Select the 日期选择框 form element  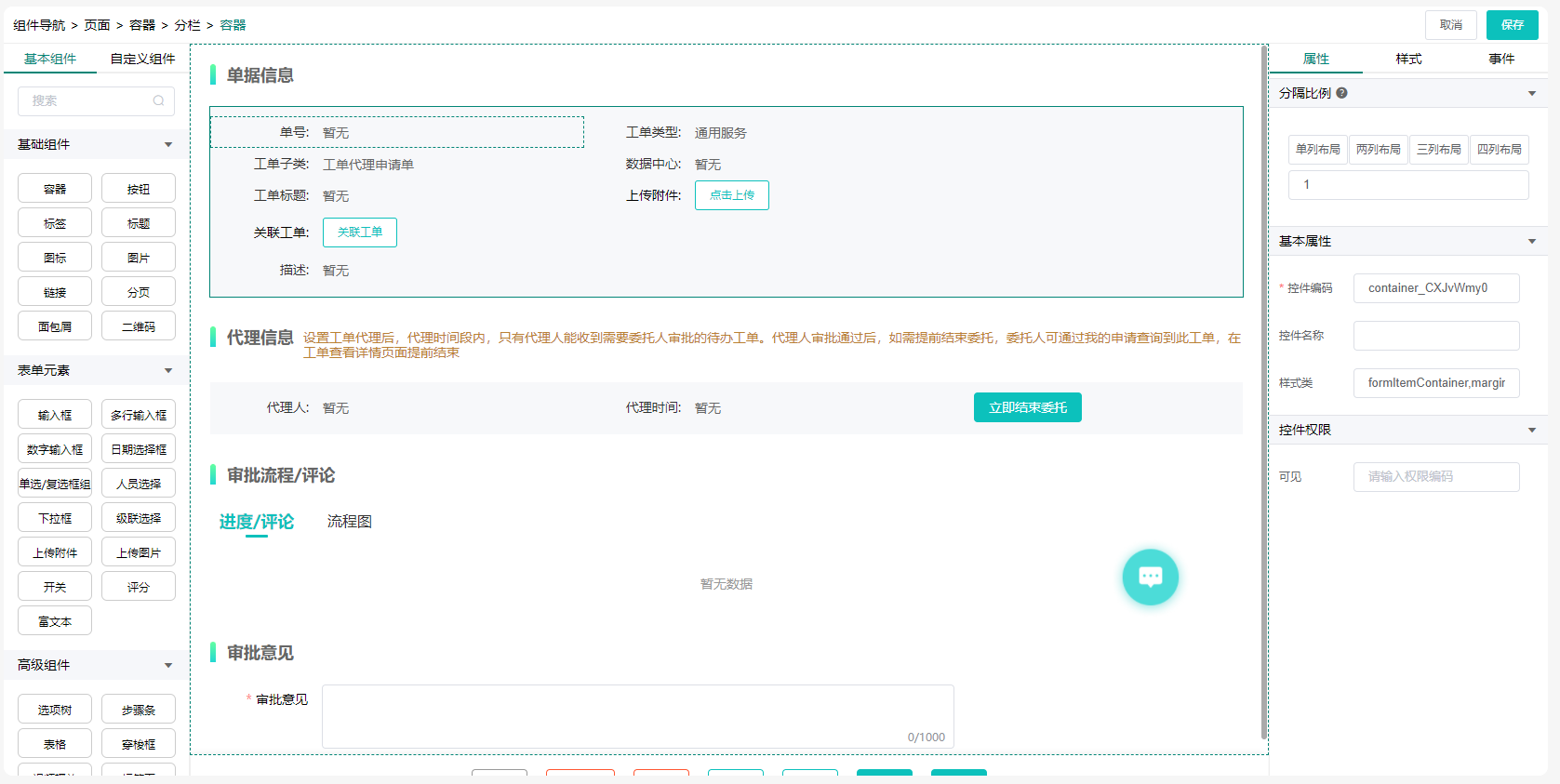(139, 449)
